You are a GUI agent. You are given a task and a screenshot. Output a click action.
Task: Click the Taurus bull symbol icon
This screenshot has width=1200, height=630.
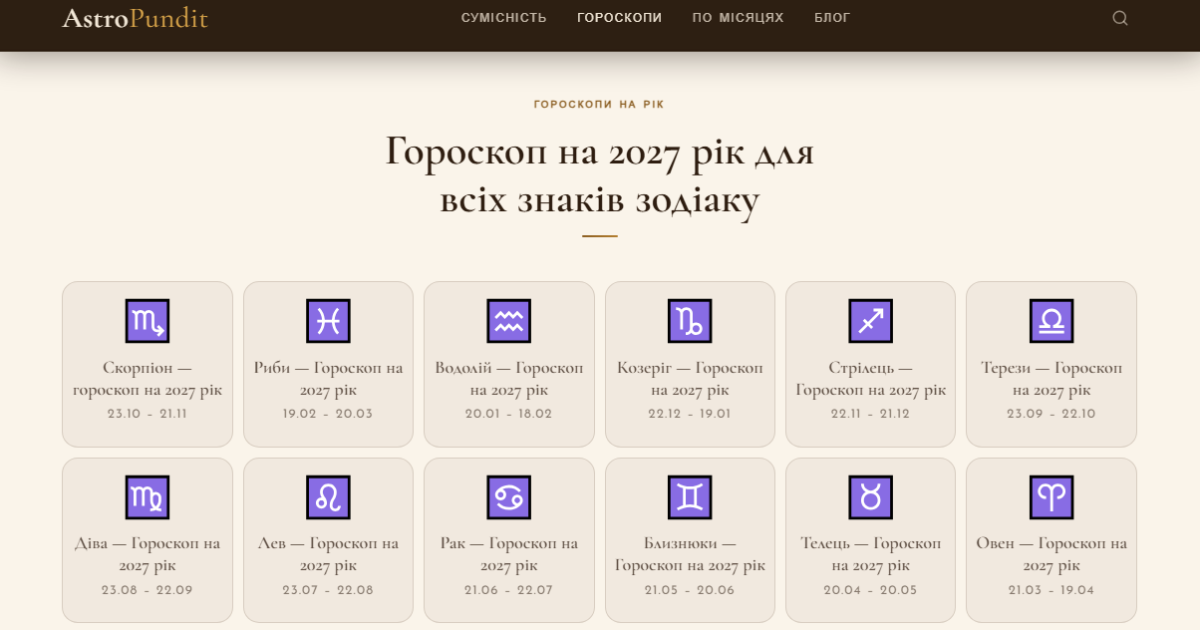(x=870, y=497)
